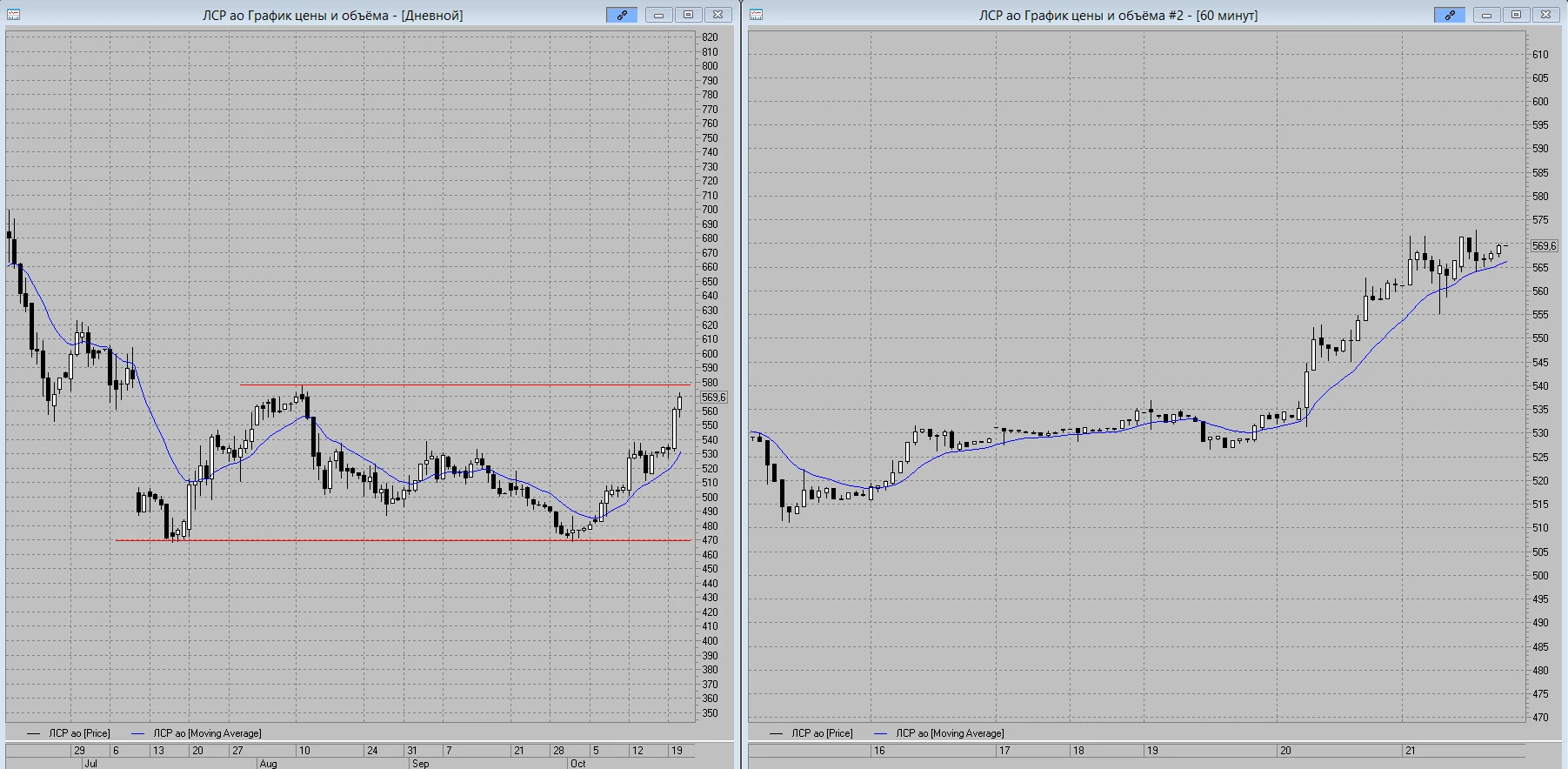The image size is (1568, 769).
Task: Click the 569,6 current price tag on the 60-minute chart
Action: (1544, 246)
